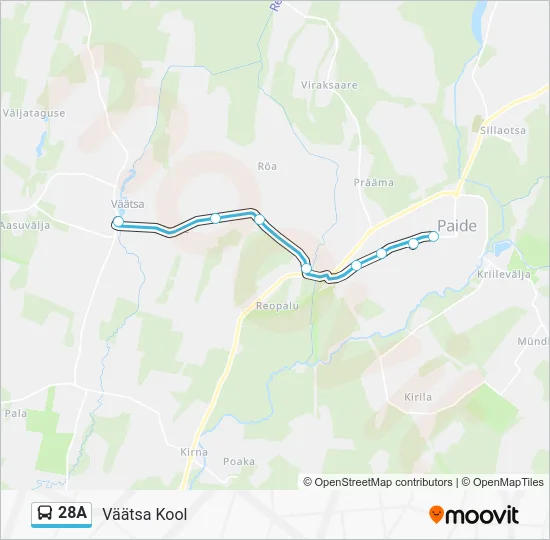550x540 pixels.
Task: Open the OpenStreetMap contributors attribution link
Action: coord(378,482)
